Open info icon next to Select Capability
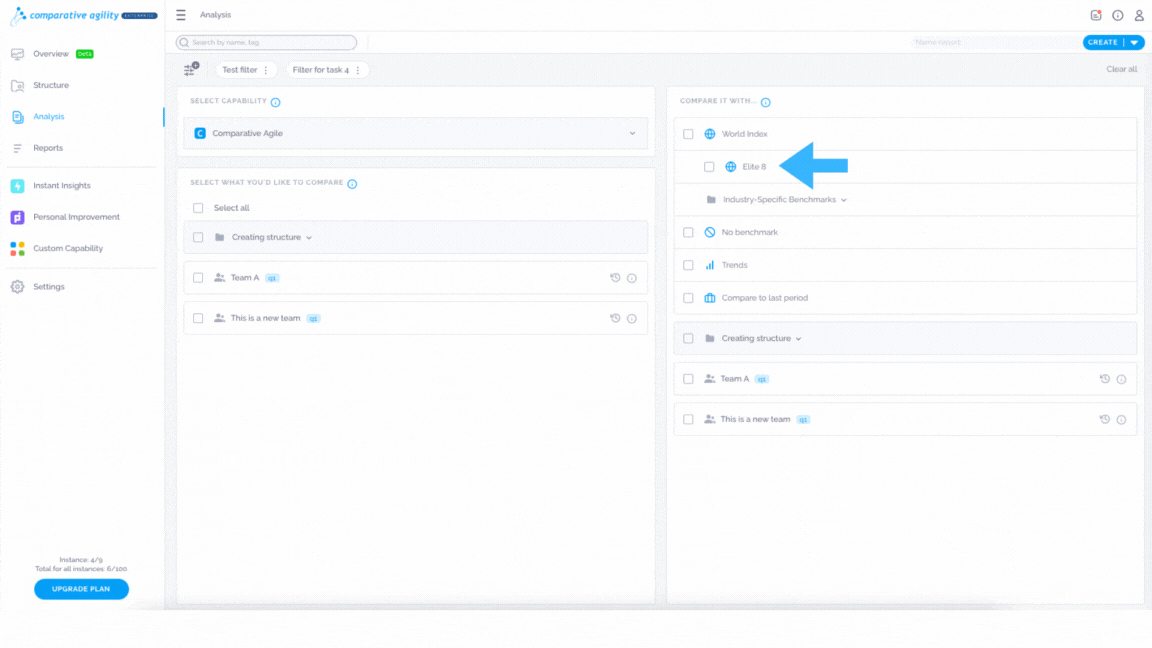Viewport: 1152px width, 648px height. 276,102
